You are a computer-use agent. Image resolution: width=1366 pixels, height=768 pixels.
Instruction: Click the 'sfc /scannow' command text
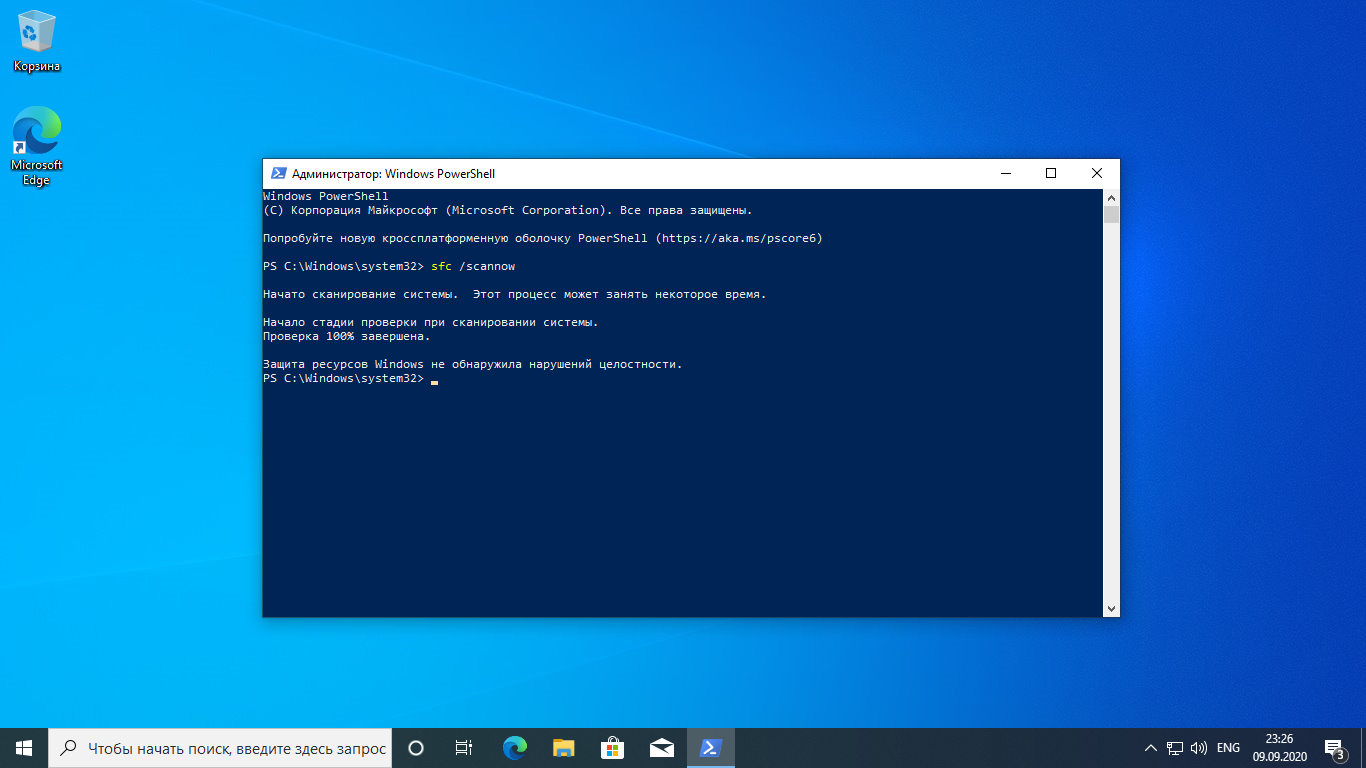coord(473,267)
